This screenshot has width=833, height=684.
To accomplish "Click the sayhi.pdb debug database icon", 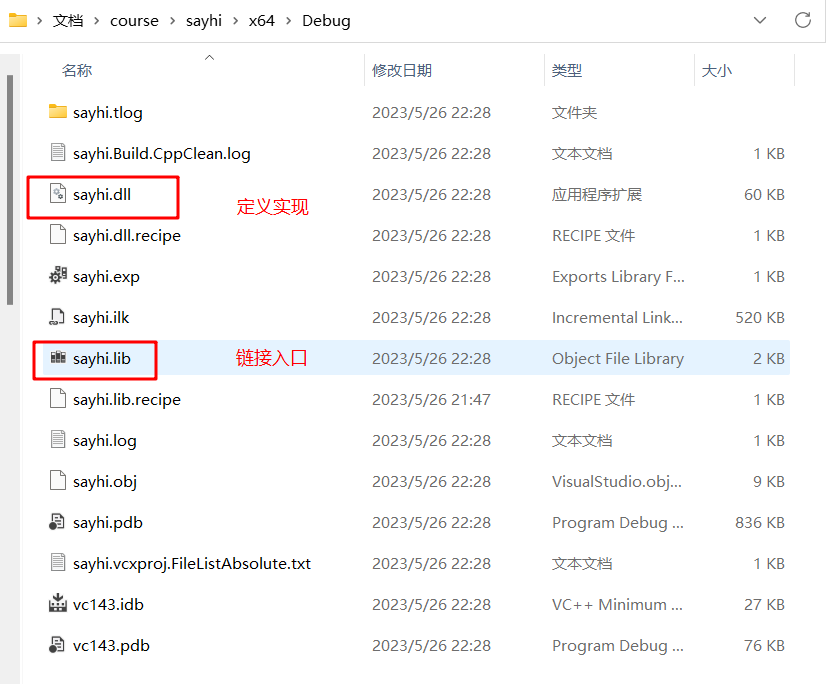I will tap(57, 521).
